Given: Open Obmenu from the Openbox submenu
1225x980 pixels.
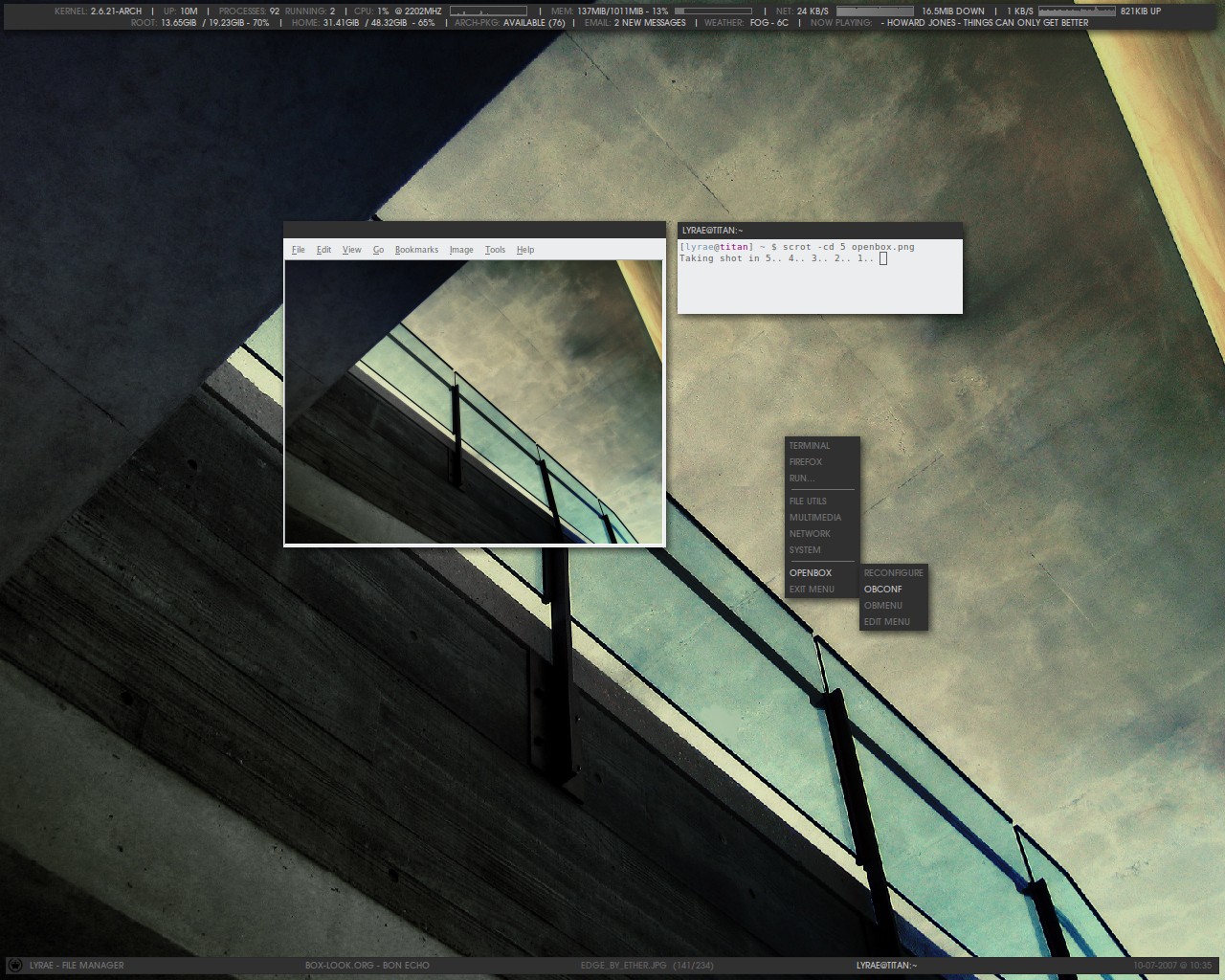Looking at the screenshot, I should tap(893, 606).
